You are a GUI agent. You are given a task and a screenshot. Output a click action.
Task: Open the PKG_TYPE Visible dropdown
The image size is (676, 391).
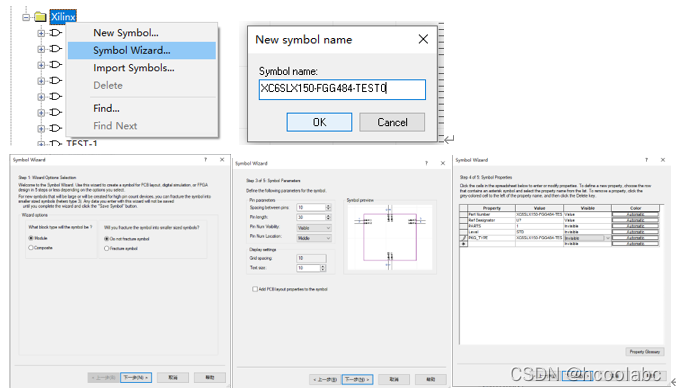pyautogui.click(x=608, y=238)
